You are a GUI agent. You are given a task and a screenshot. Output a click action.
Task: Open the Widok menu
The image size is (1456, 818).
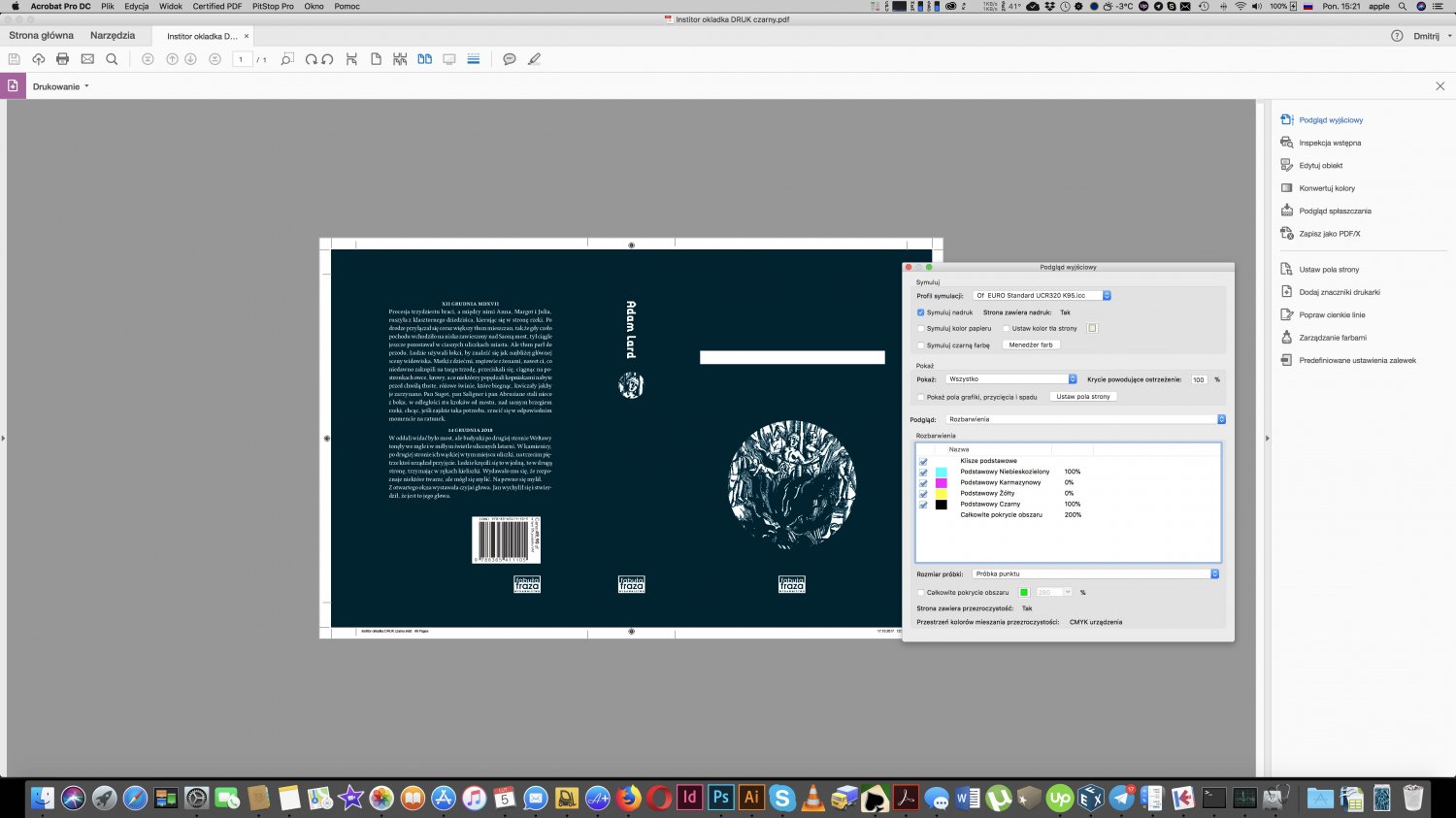click(171, 7)
